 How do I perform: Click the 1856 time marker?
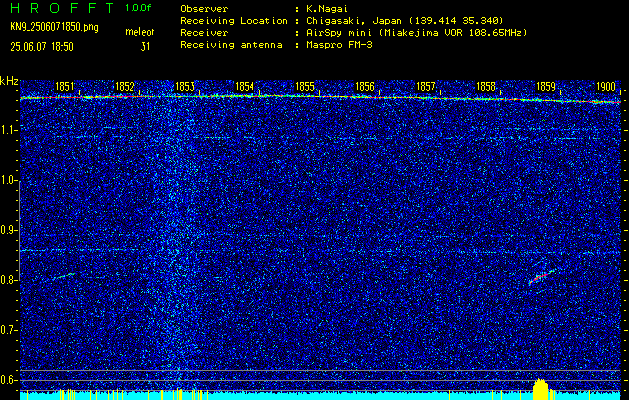365,87
